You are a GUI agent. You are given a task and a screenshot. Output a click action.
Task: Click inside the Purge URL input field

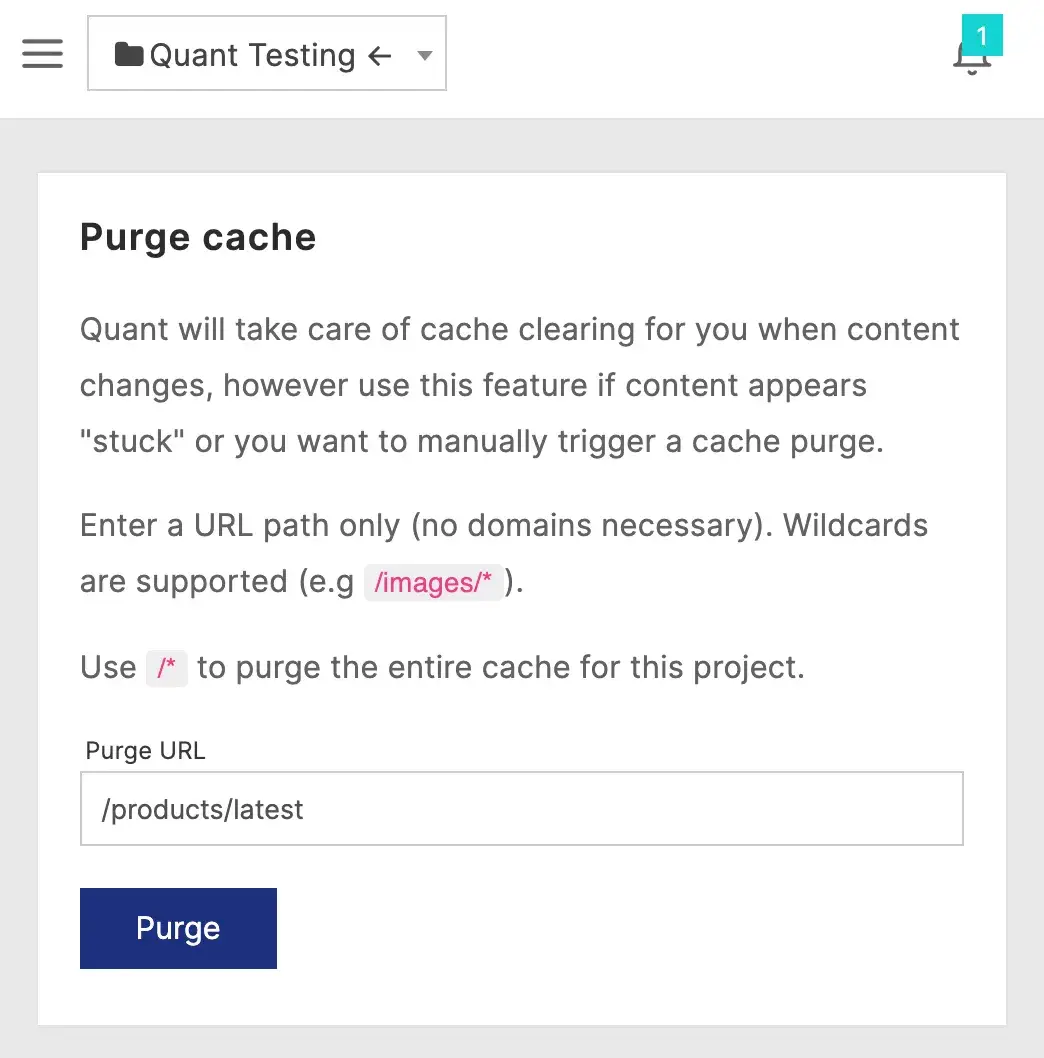point(520,809)
